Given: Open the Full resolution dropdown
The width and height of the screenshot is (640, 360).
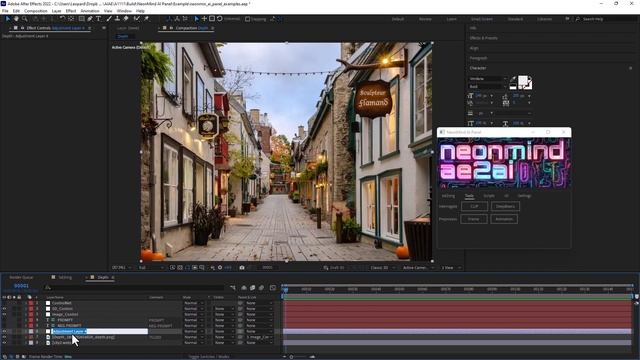Looking at the screenshot, I should [151, 268].
